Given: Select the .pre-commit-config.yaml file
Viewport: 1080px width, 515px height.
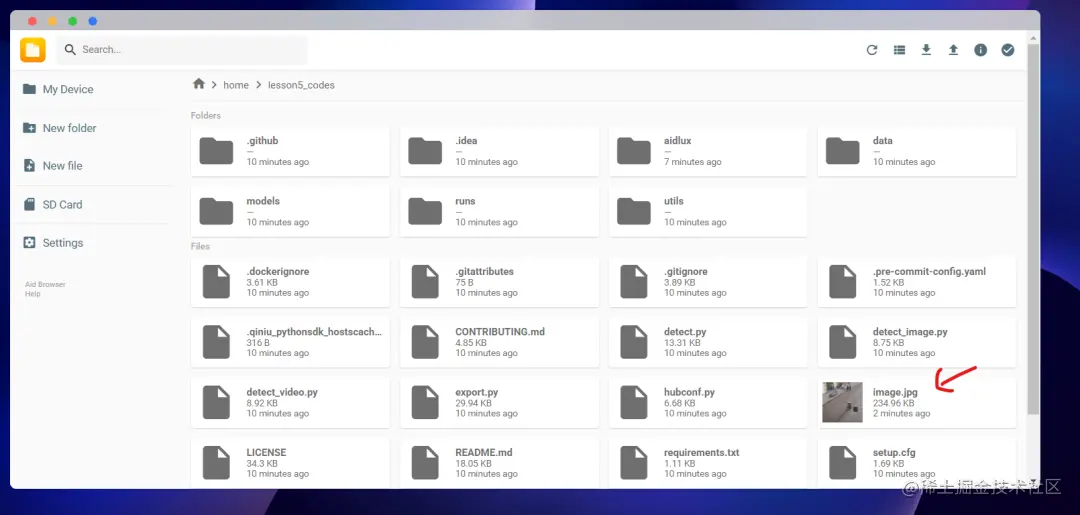Looking at the screenshot, I should coord(917,282).
